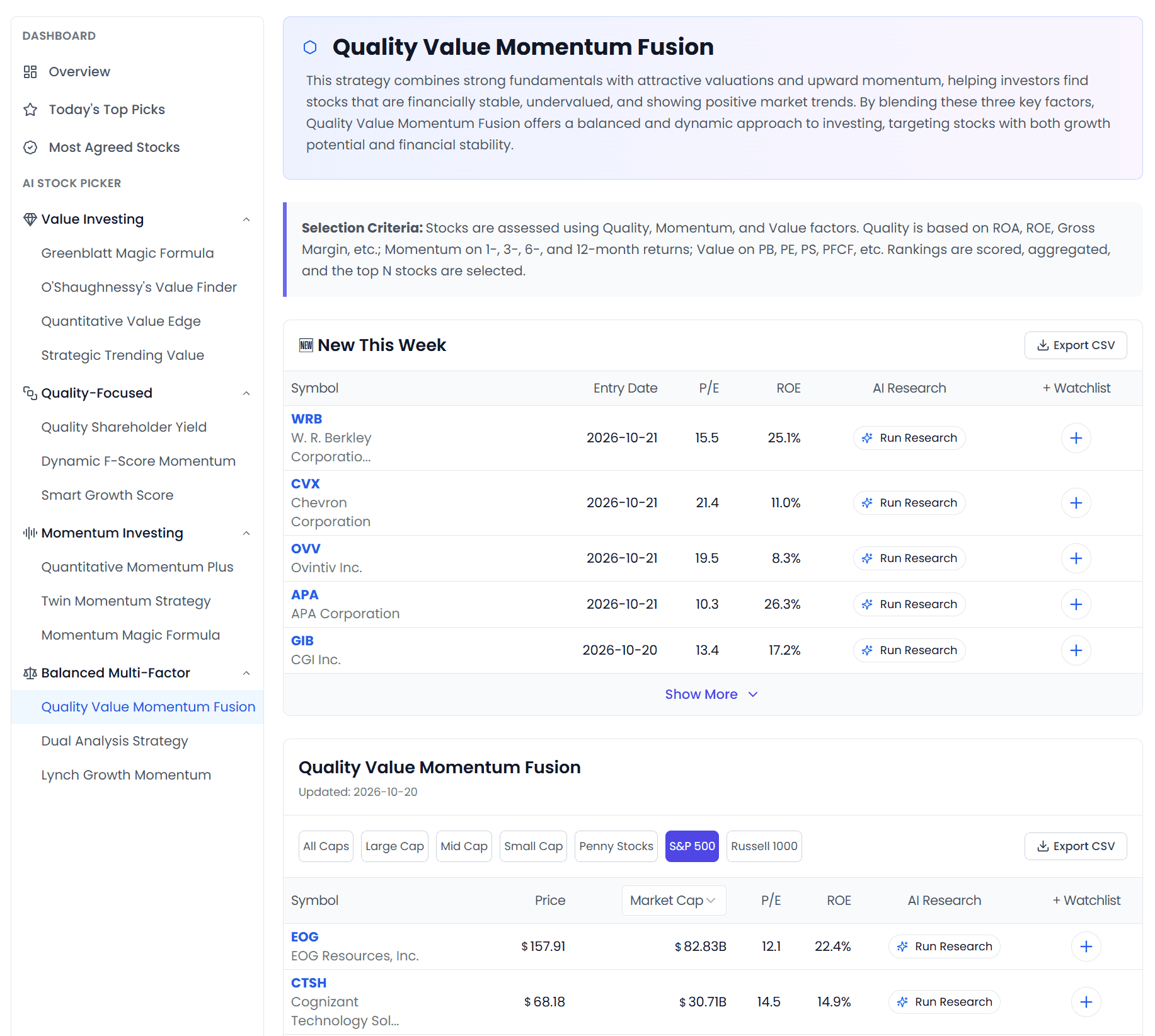The image size is (1155, 1036).
Task: Collapse the Value Investing section
Action: (x=246, y=219)
